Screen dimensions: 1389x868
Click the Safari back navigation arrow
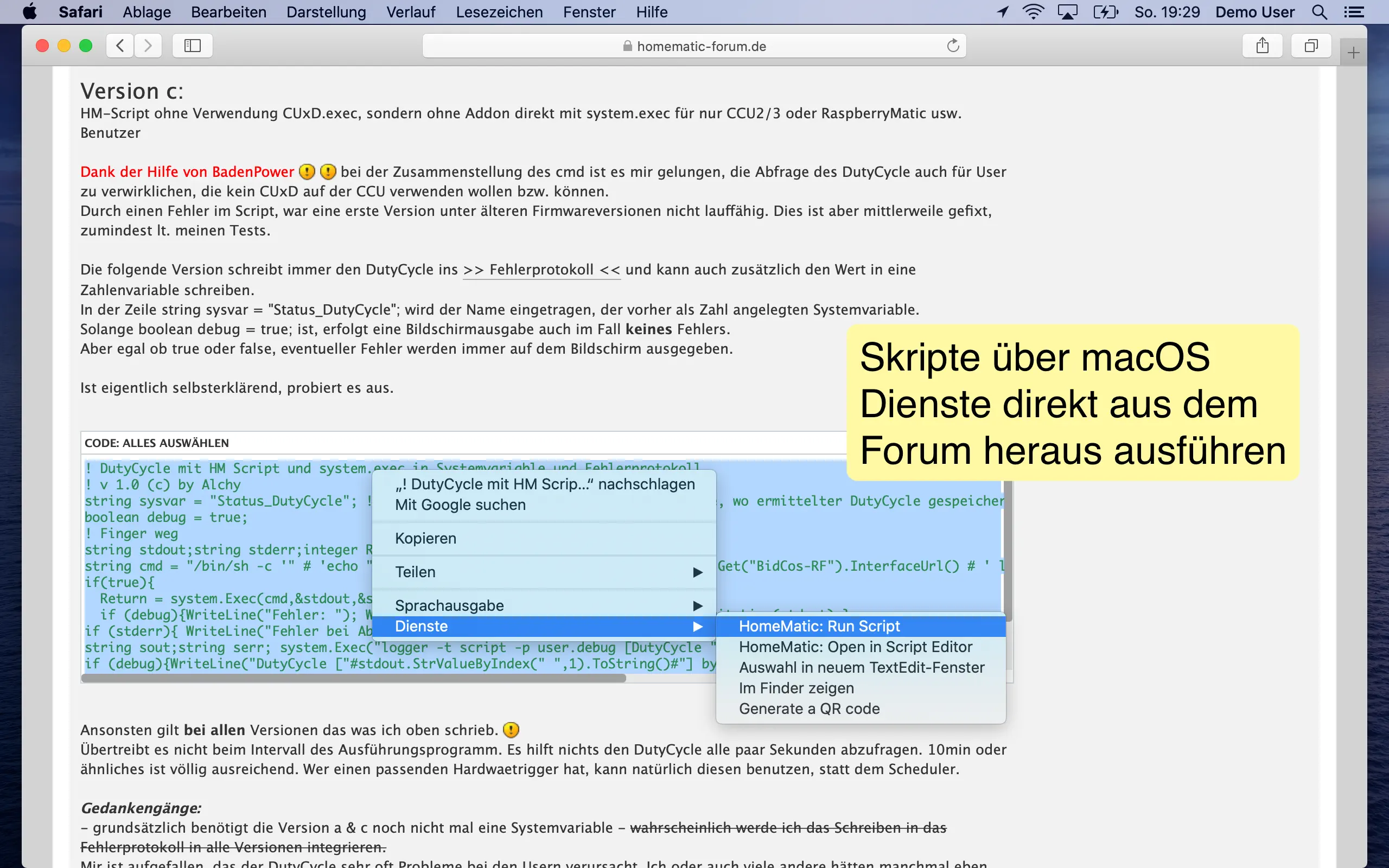tap(120, 46)
